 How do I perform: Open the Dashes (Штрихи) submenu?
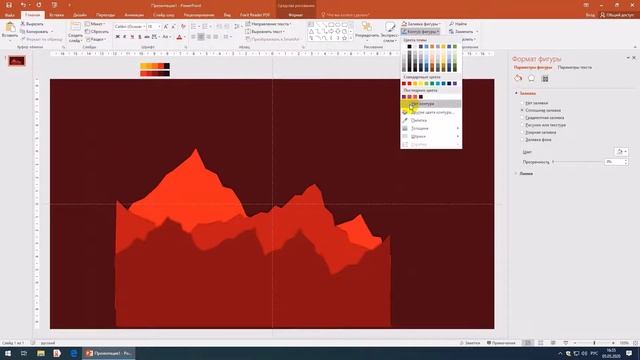coord(431,136)
